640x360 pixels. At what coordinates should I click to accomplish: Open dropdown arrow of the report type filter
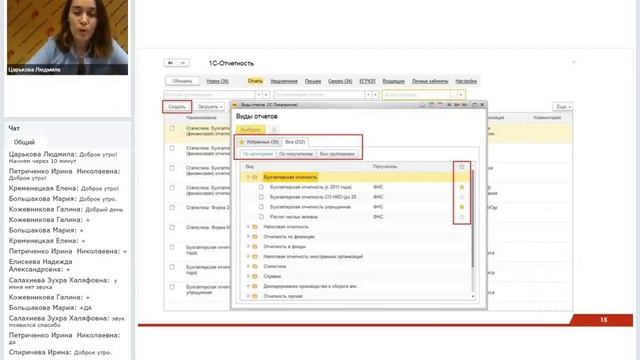point(368,95)
